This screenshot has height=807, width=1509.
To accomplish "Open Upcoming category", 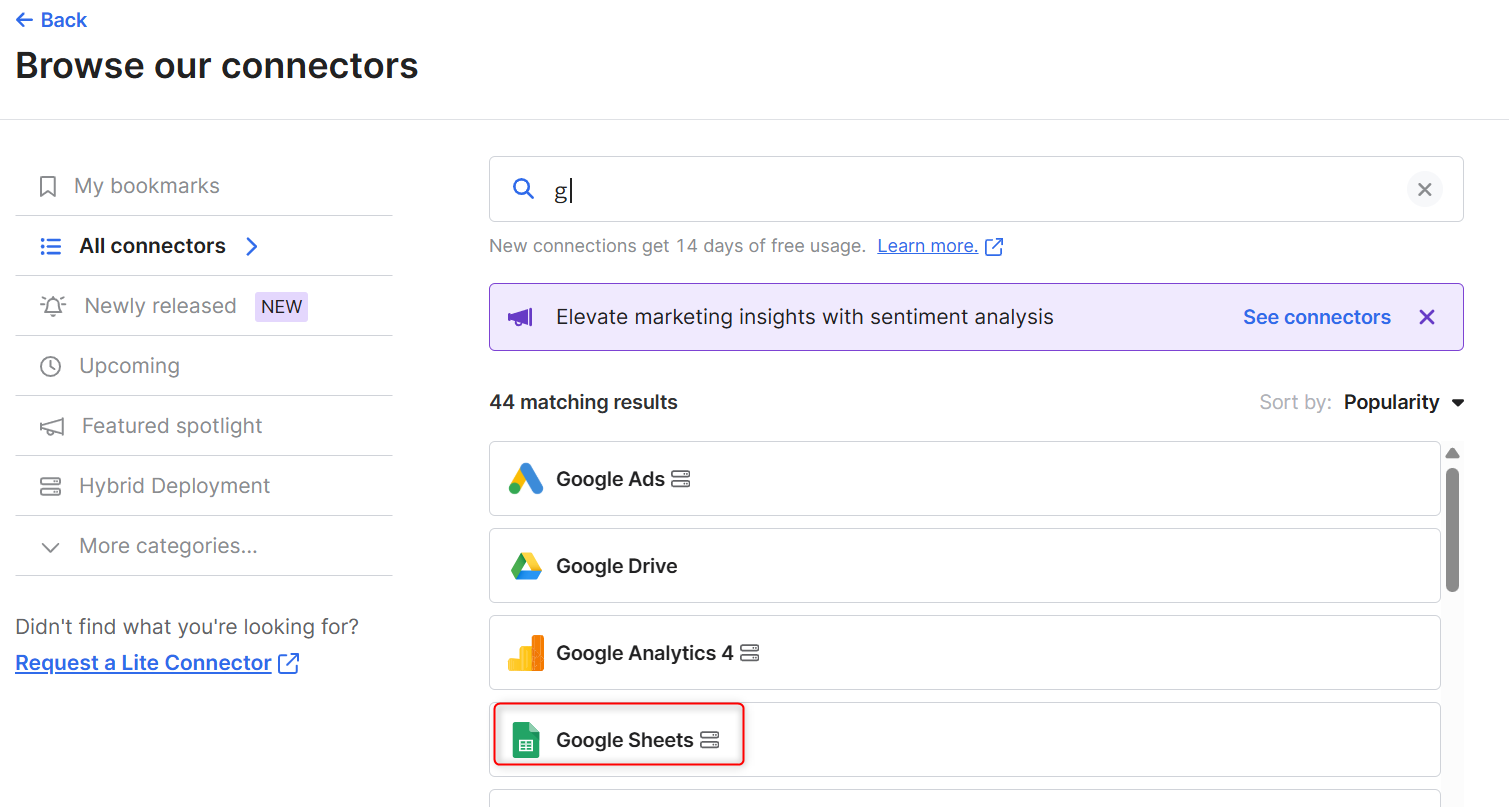I will click(204, 366).
